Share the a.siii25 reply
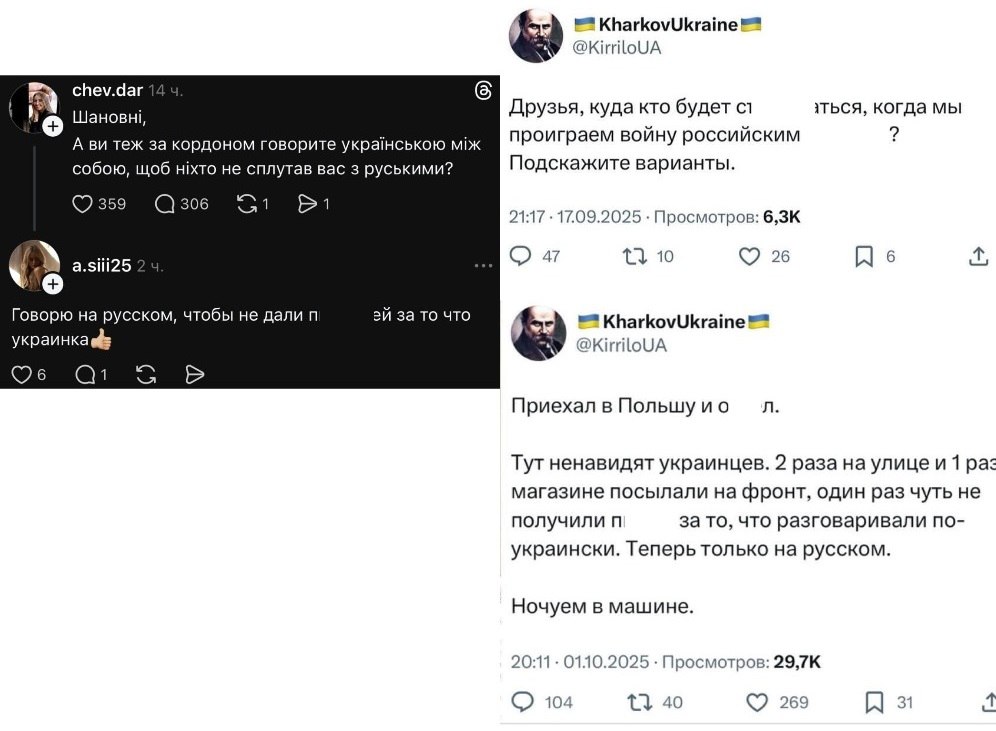The height and width of the screenshot is (731, 996). tap(195, 374)
